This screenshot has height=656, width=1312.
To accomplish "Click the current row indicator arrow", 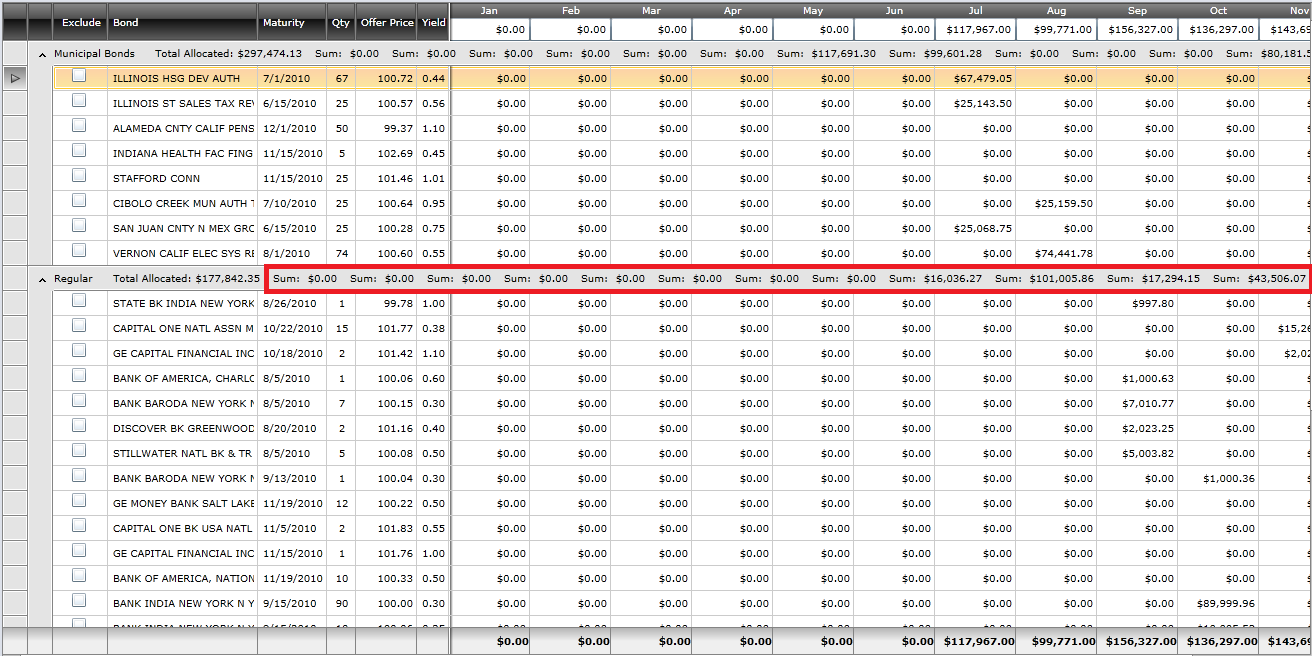I will pyautogui.click(x=15, y=78).
